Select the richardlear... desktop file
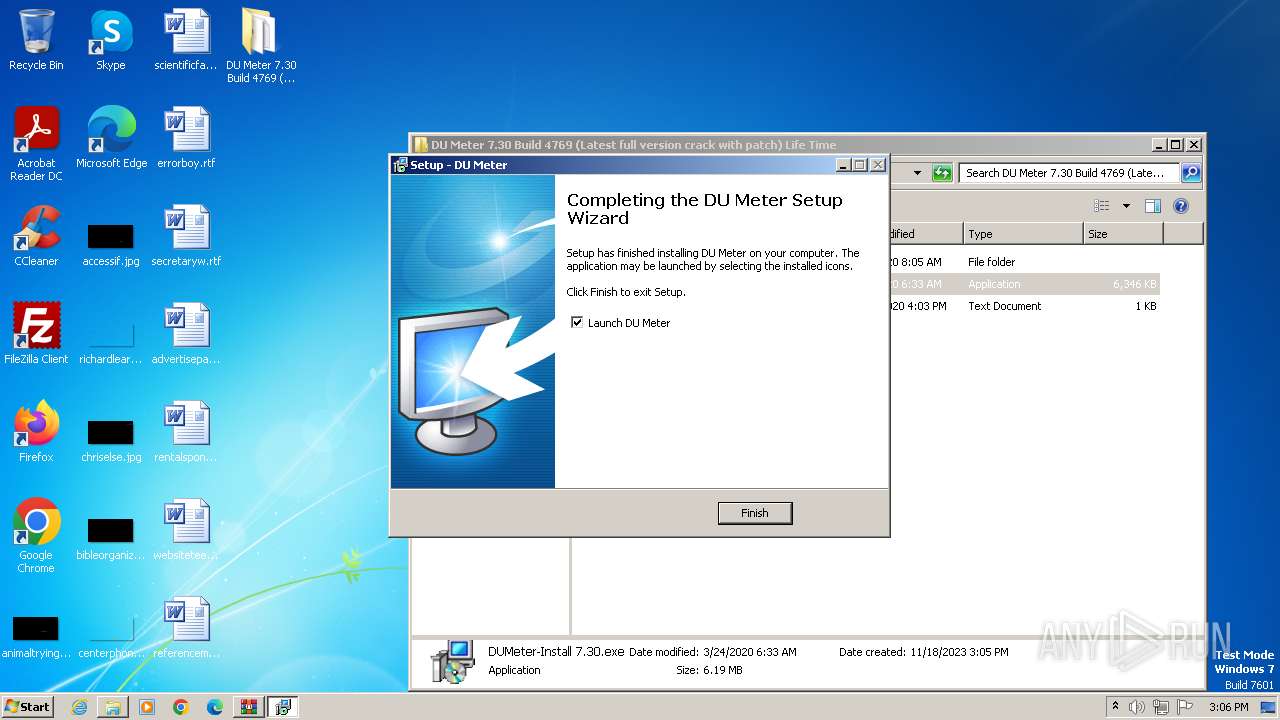Viewport: 1280px width, 720px height. [x=111, y=343]
